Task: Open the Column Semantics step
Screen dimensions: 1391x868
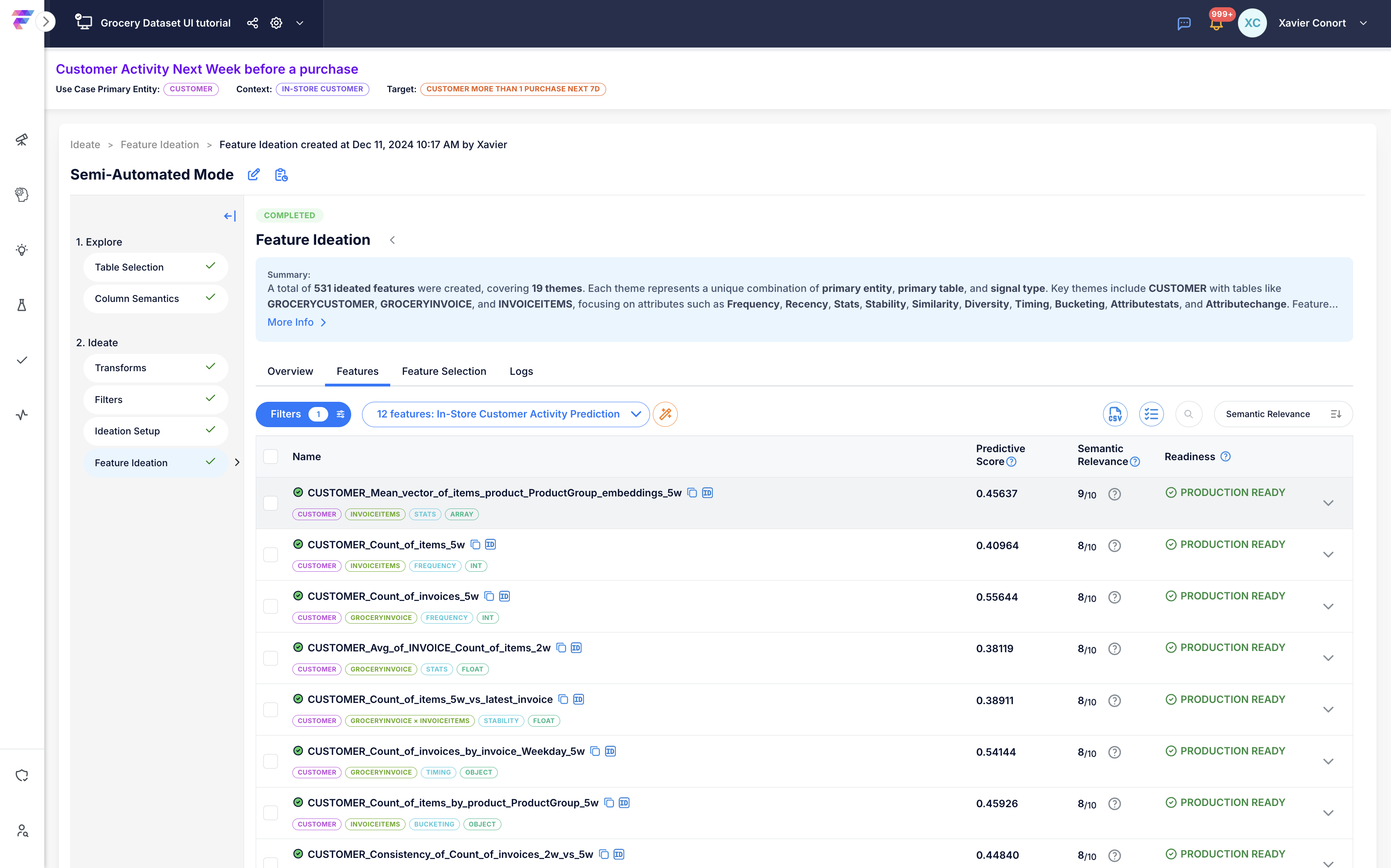Action: click(155, 298)
